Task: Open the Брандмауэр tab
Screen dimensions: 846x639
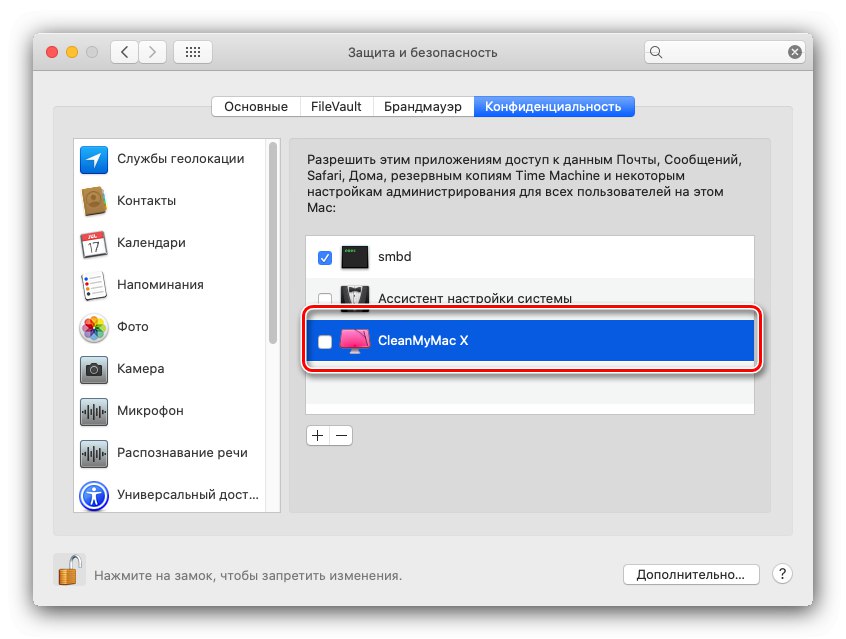Action: (x=423, y=105)
